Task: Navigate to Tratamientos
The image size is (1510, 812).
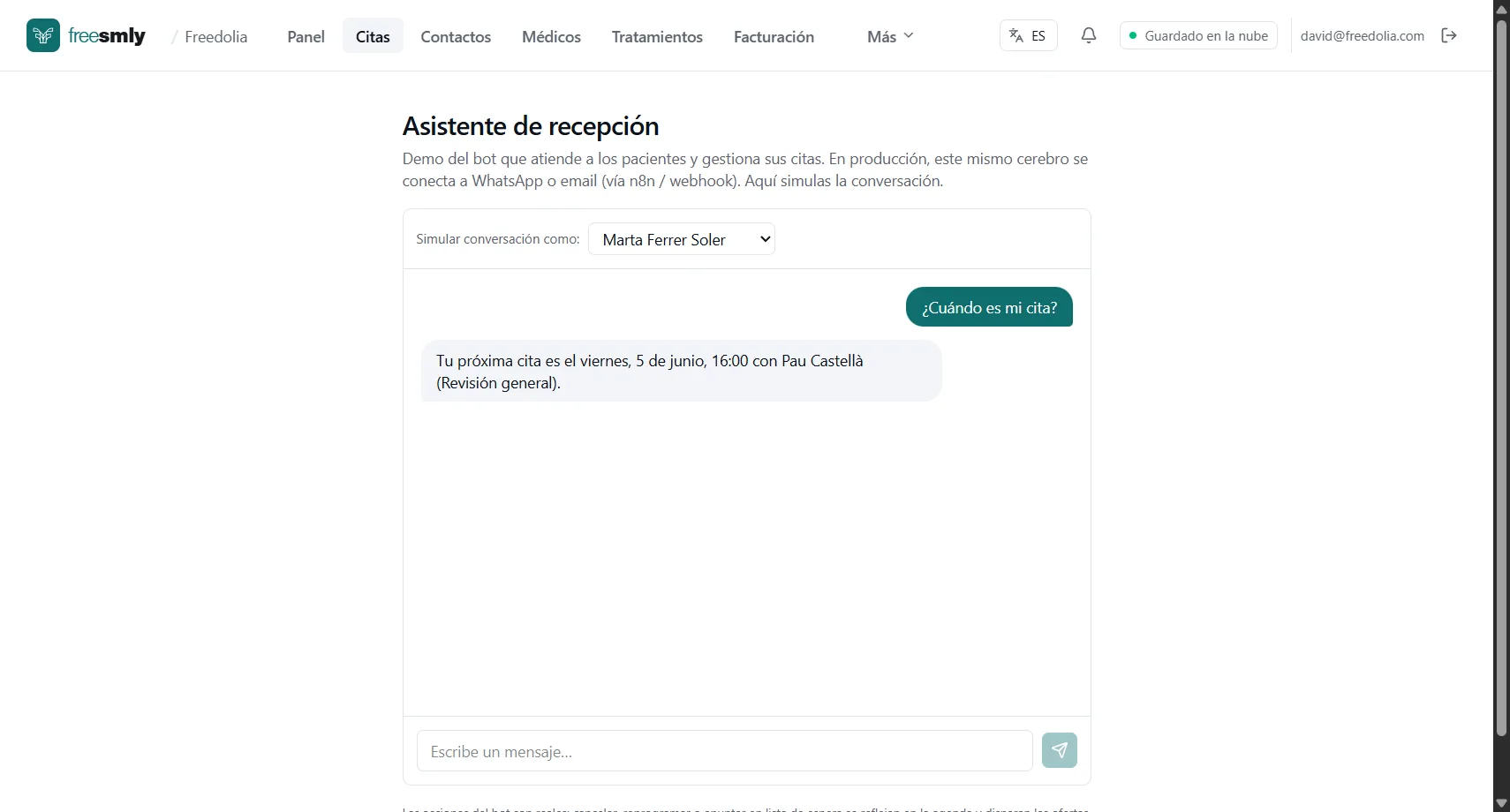Action: [x=657, y=36]
